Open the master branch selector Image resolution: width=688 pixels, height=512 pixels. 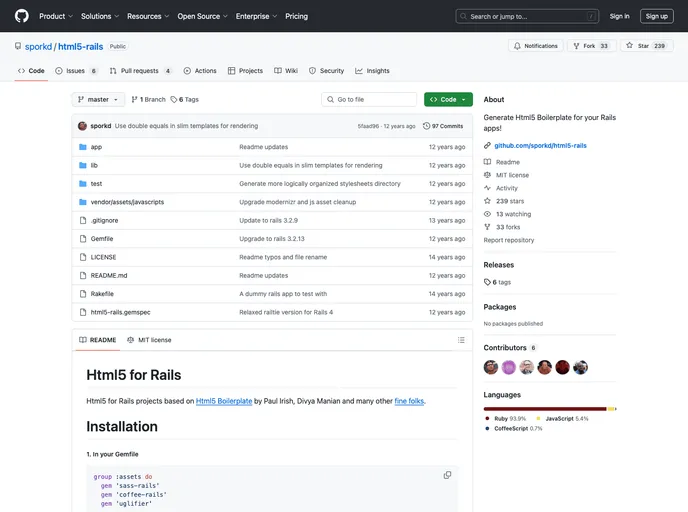(x=98, y=100)
